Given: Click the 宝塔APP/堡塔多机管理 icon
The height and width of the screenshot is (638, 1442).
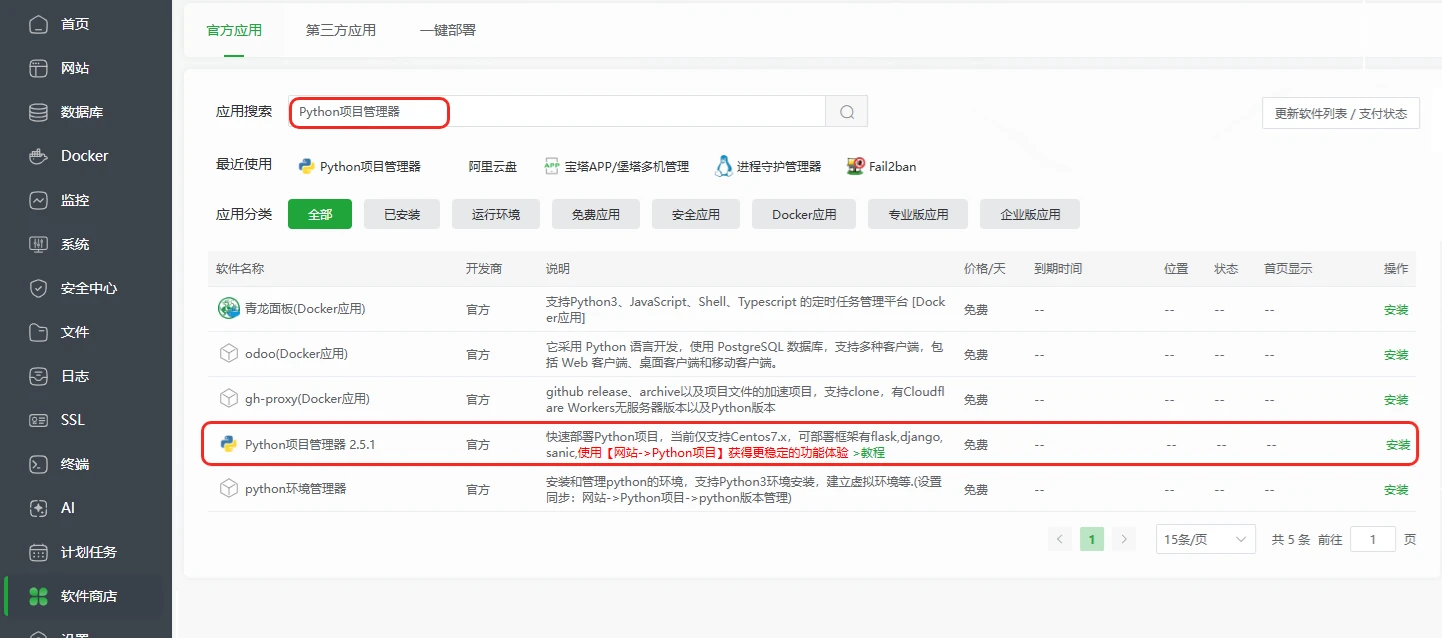Looking at the screenshot, I should click(x=552, y=166).
